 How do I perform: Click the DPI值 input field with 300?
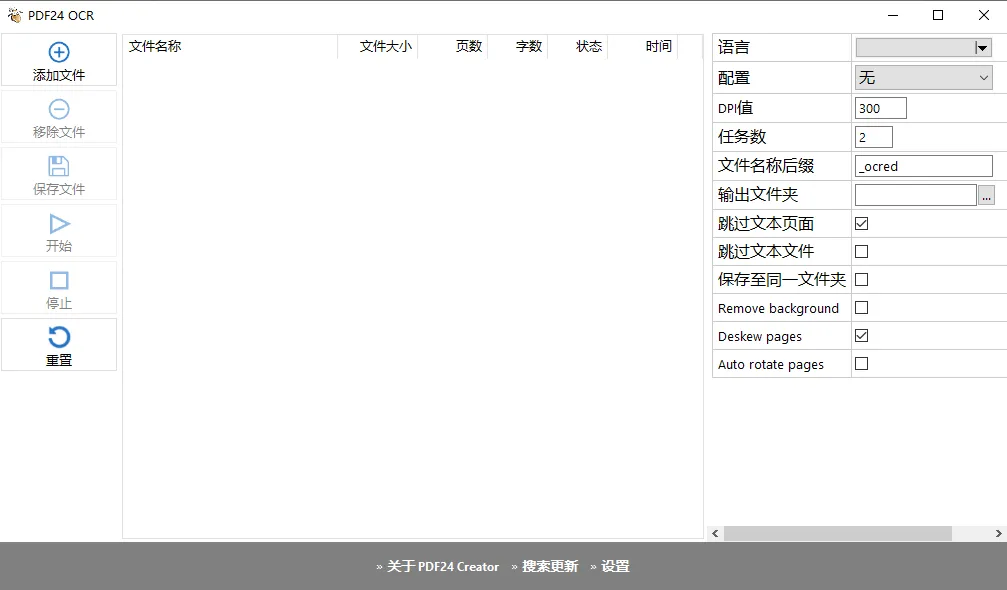pyautogui.click(x=880, y=108)
